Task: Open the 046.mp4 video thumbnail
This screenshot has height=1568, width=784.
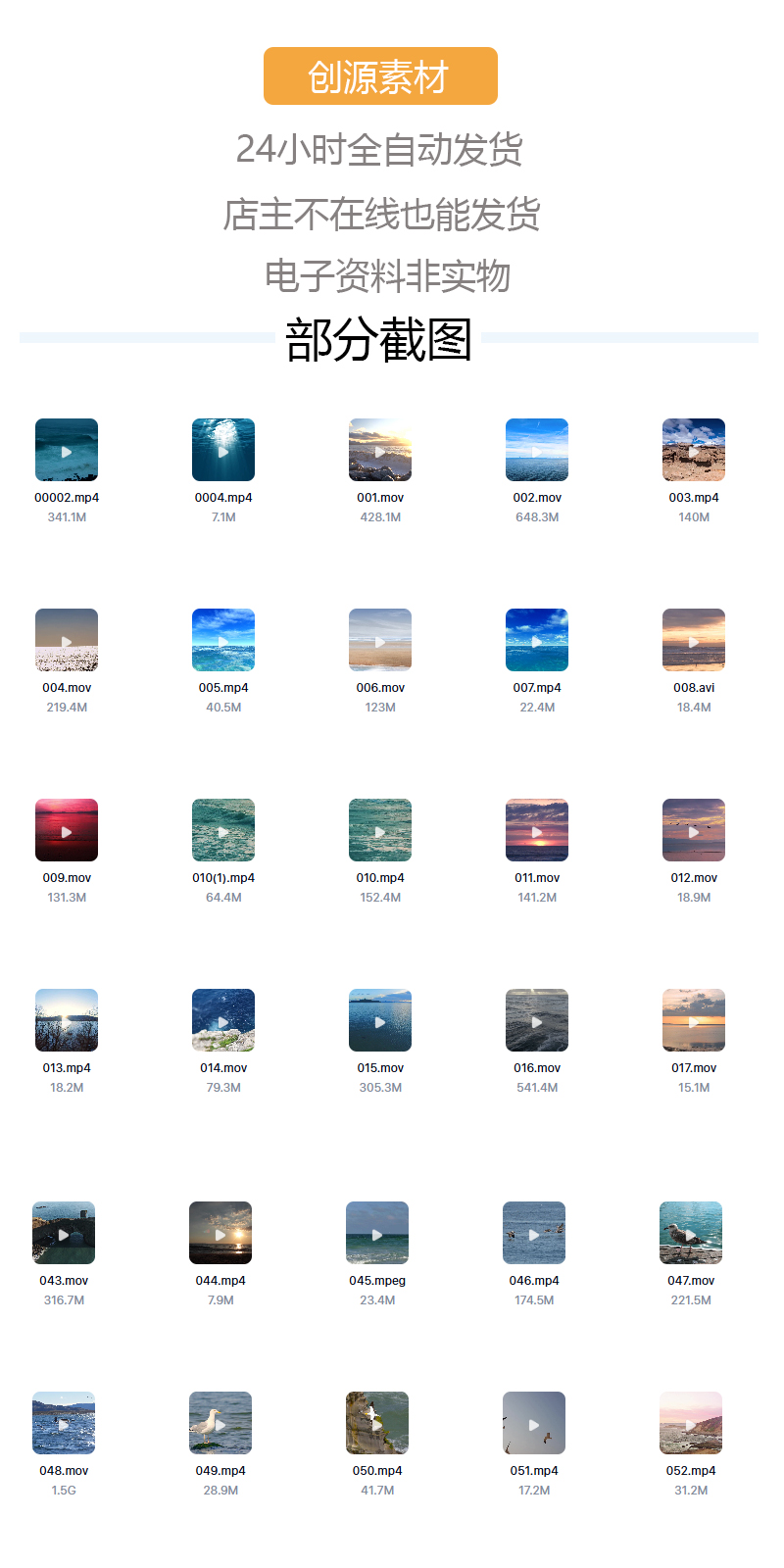Action: [x=534, y=1233]
